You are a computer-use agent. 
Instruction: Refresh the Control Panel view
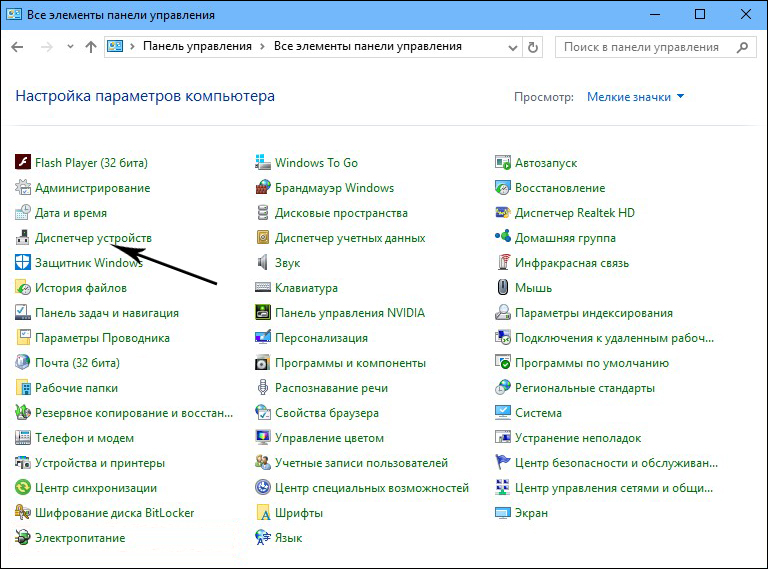(533, 47)
